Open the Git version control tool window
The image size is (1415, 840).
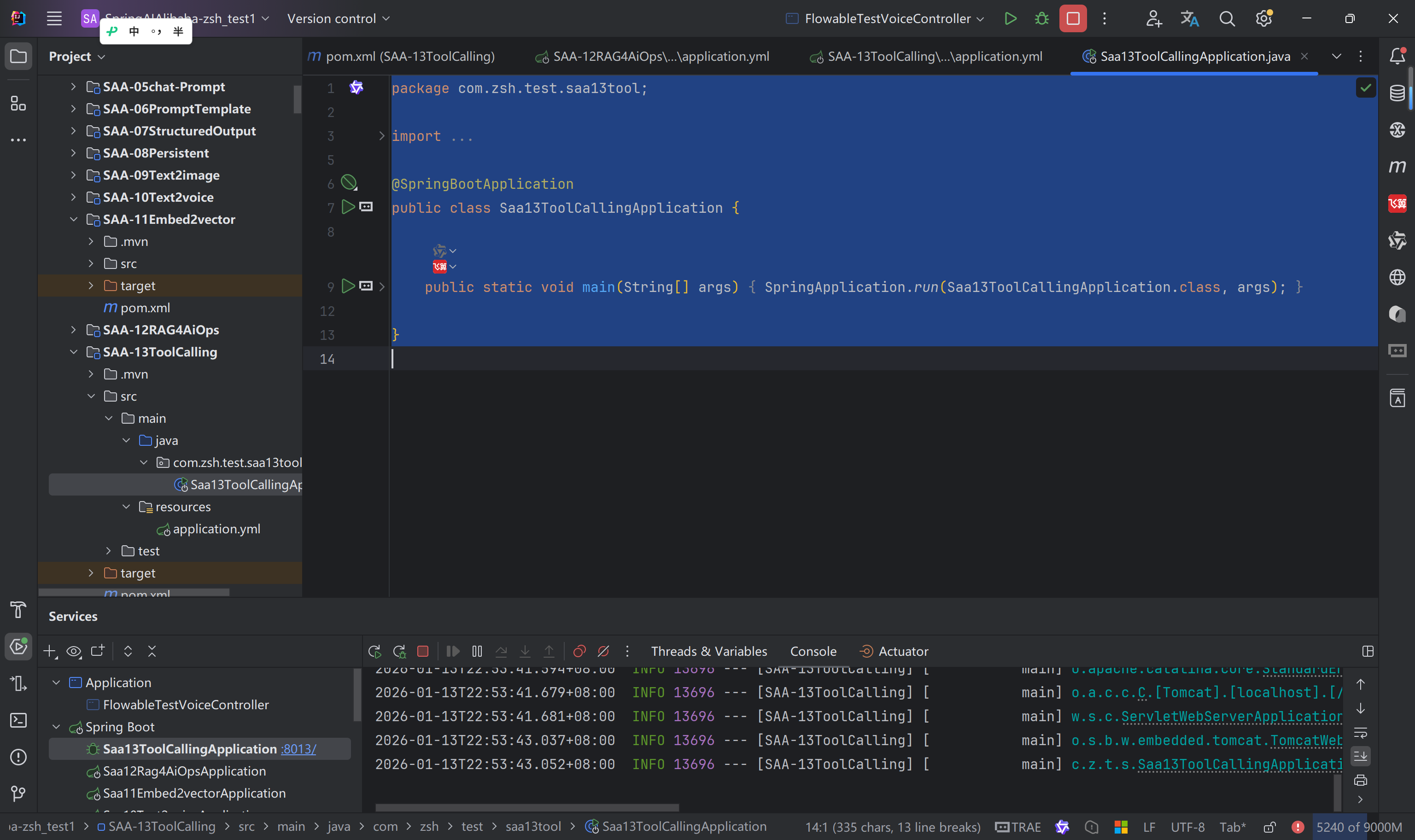click(18, 793)
